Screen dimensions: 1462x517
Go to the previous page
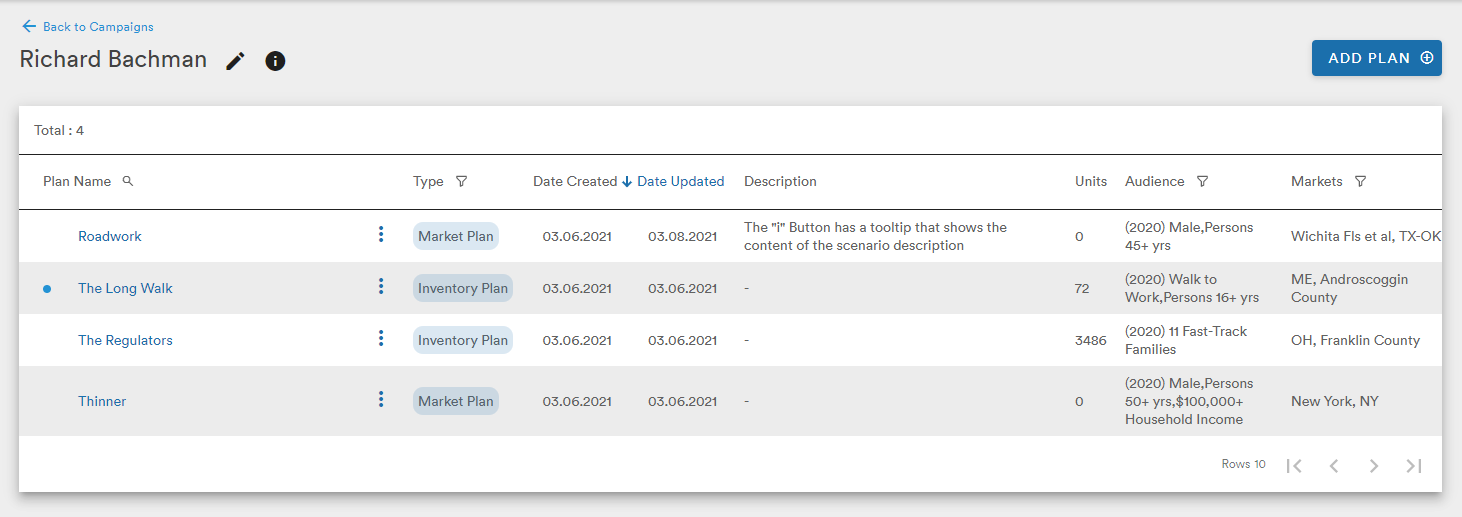(1334, 465)
